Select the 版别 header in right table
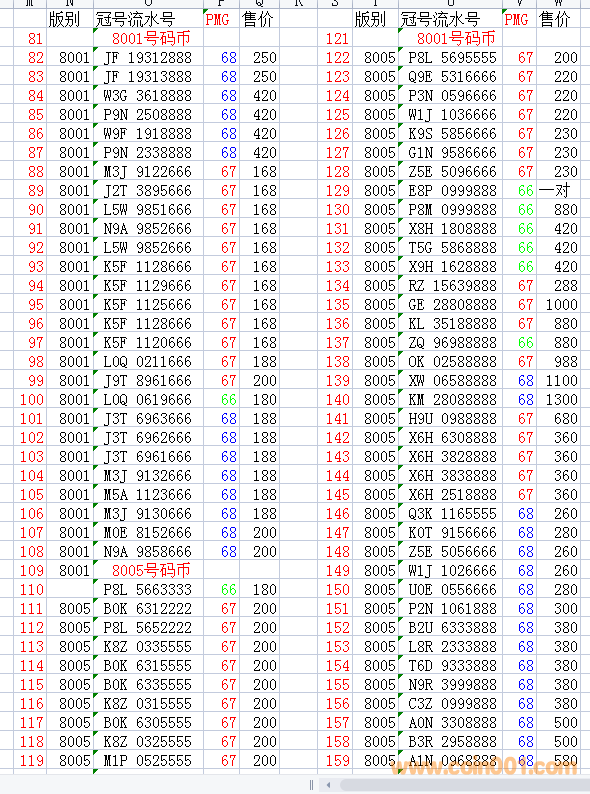 (x=370, y=20)
